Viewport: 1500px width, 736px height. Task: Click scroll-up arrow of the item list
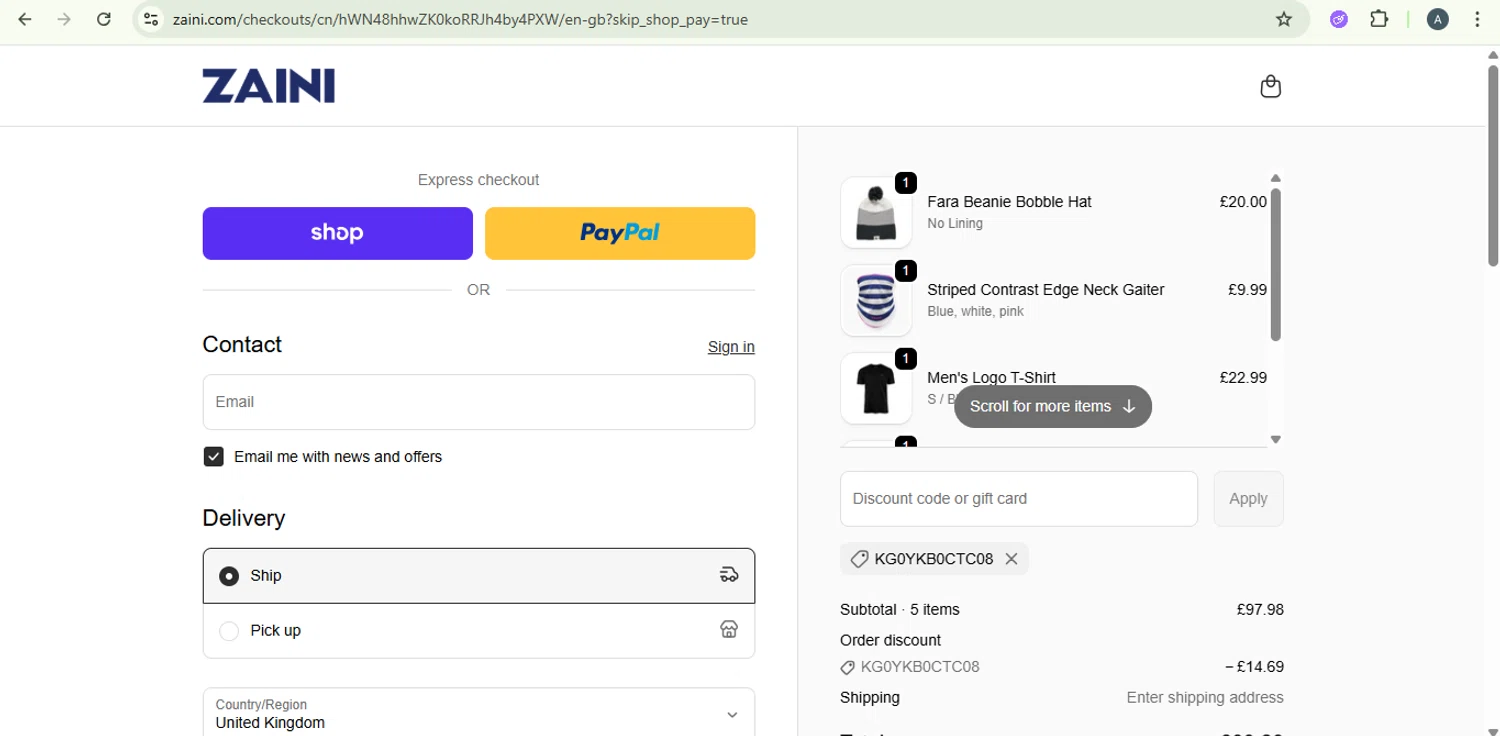(1276, 179)
